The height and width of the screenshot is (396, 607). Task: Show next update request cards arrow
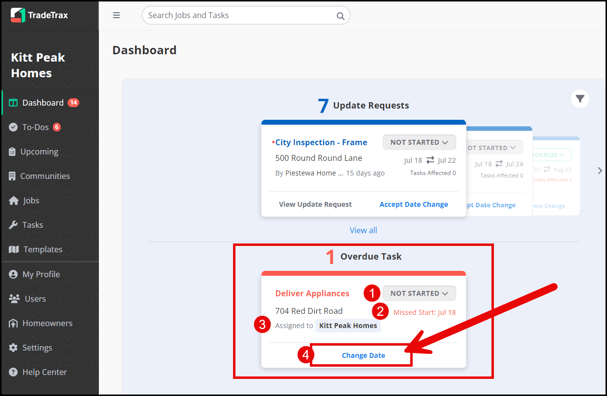coord(600,170)
